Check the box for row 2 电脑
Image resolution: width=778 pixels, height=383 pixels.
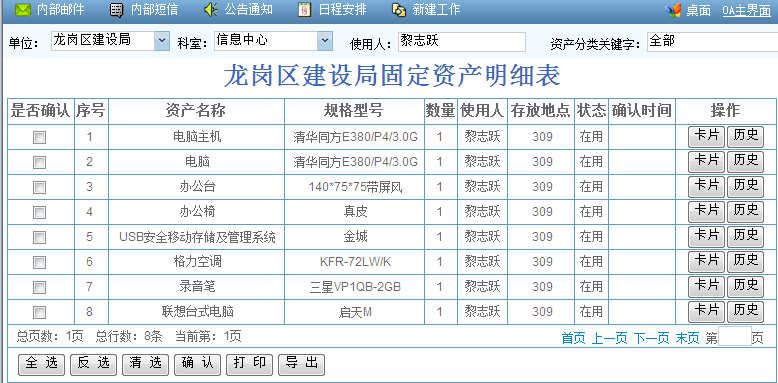point(39,162)
